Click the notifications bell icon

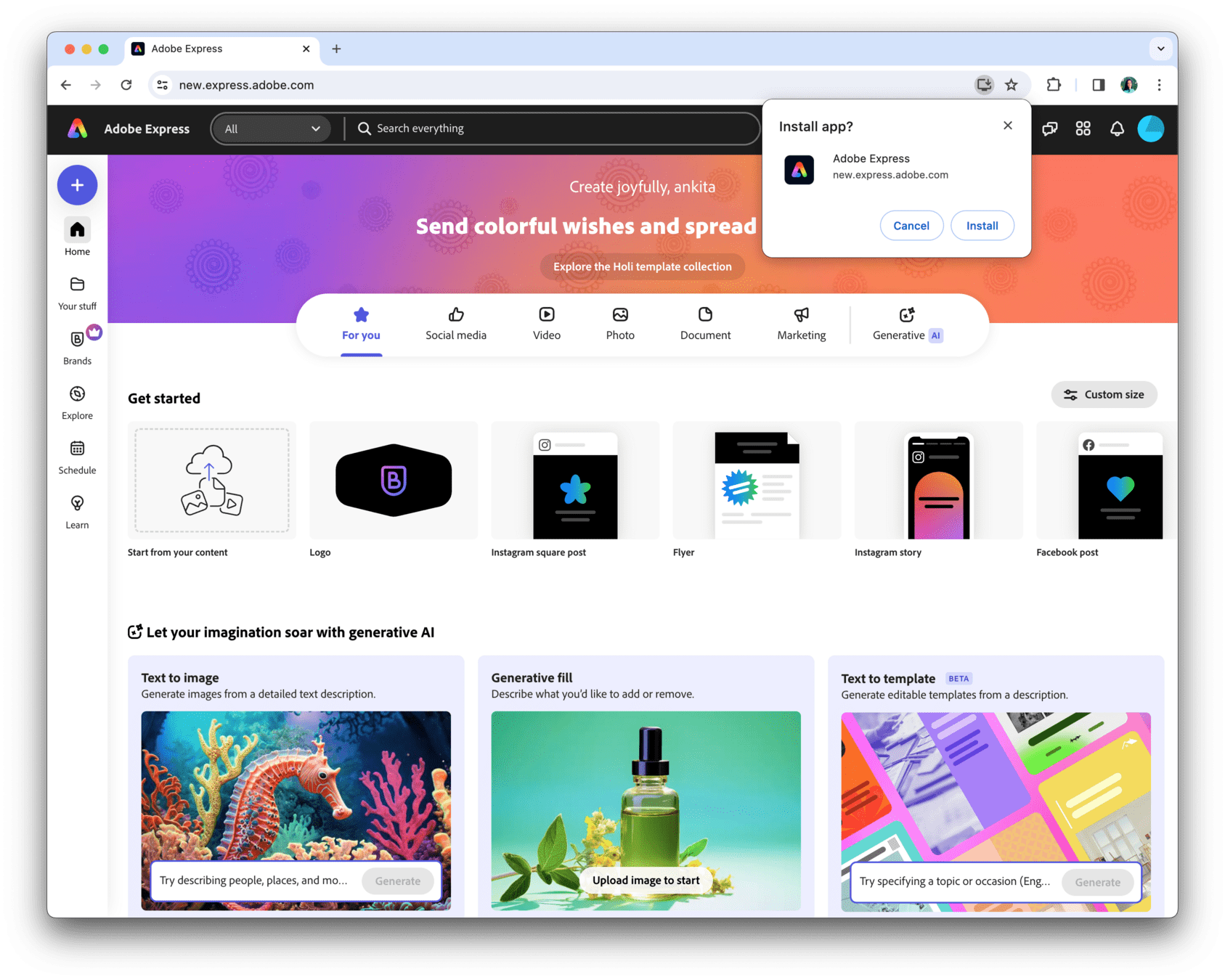click(x=1117, y=128)
